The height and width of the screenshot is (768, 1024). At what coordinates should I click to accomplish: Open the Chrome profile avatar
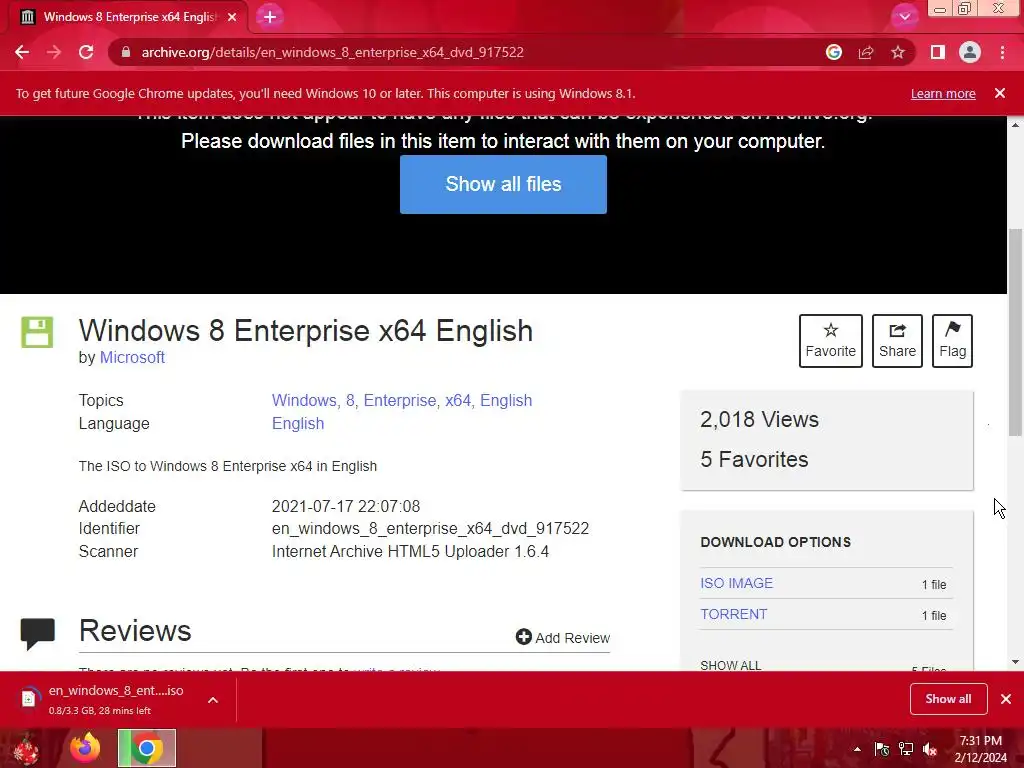[x=970, y=52]
